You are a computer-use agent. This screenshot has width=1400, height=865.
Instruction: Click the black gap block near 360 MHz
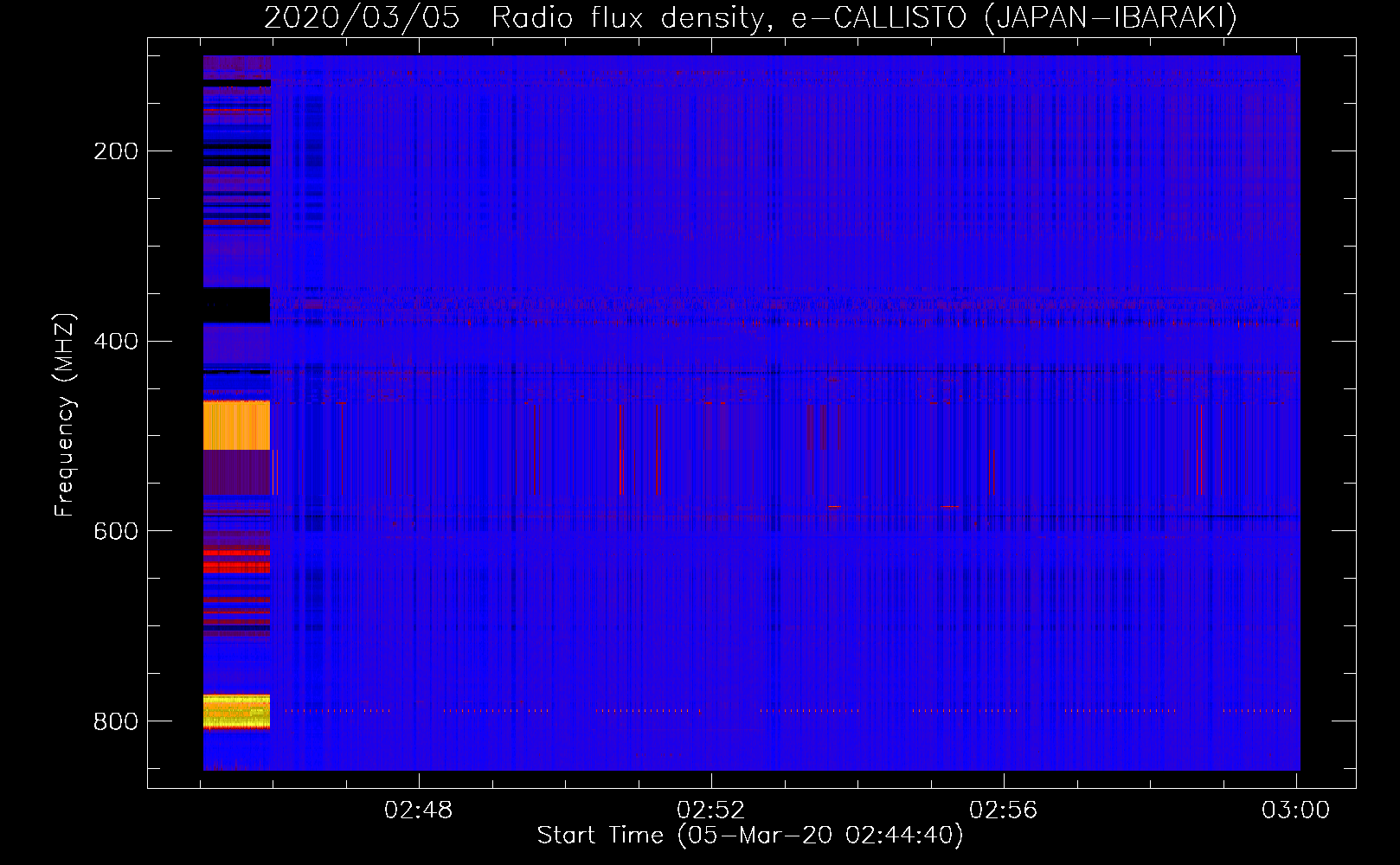pyautogui.click(x=236, y=305)
